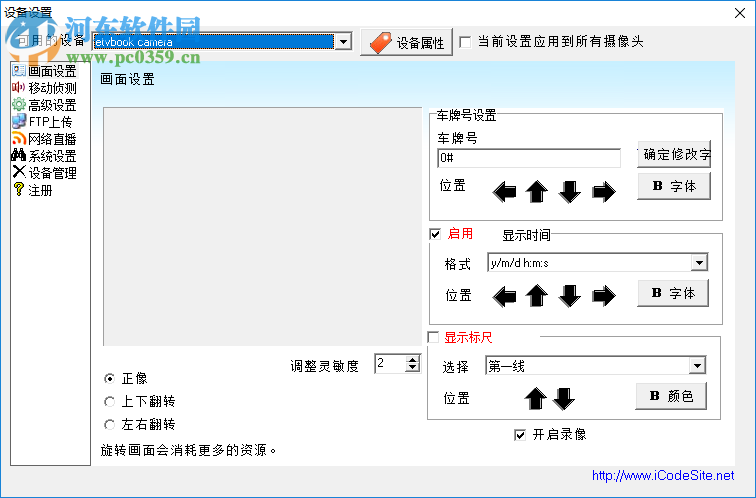The height and width of the screenshot is (498, 756).
Task: Open the time format dropdown
Action: 699,263
